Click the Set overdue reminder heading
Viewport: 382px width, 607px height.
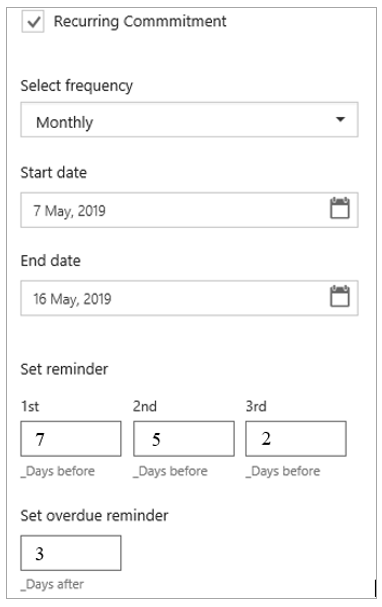94,516
